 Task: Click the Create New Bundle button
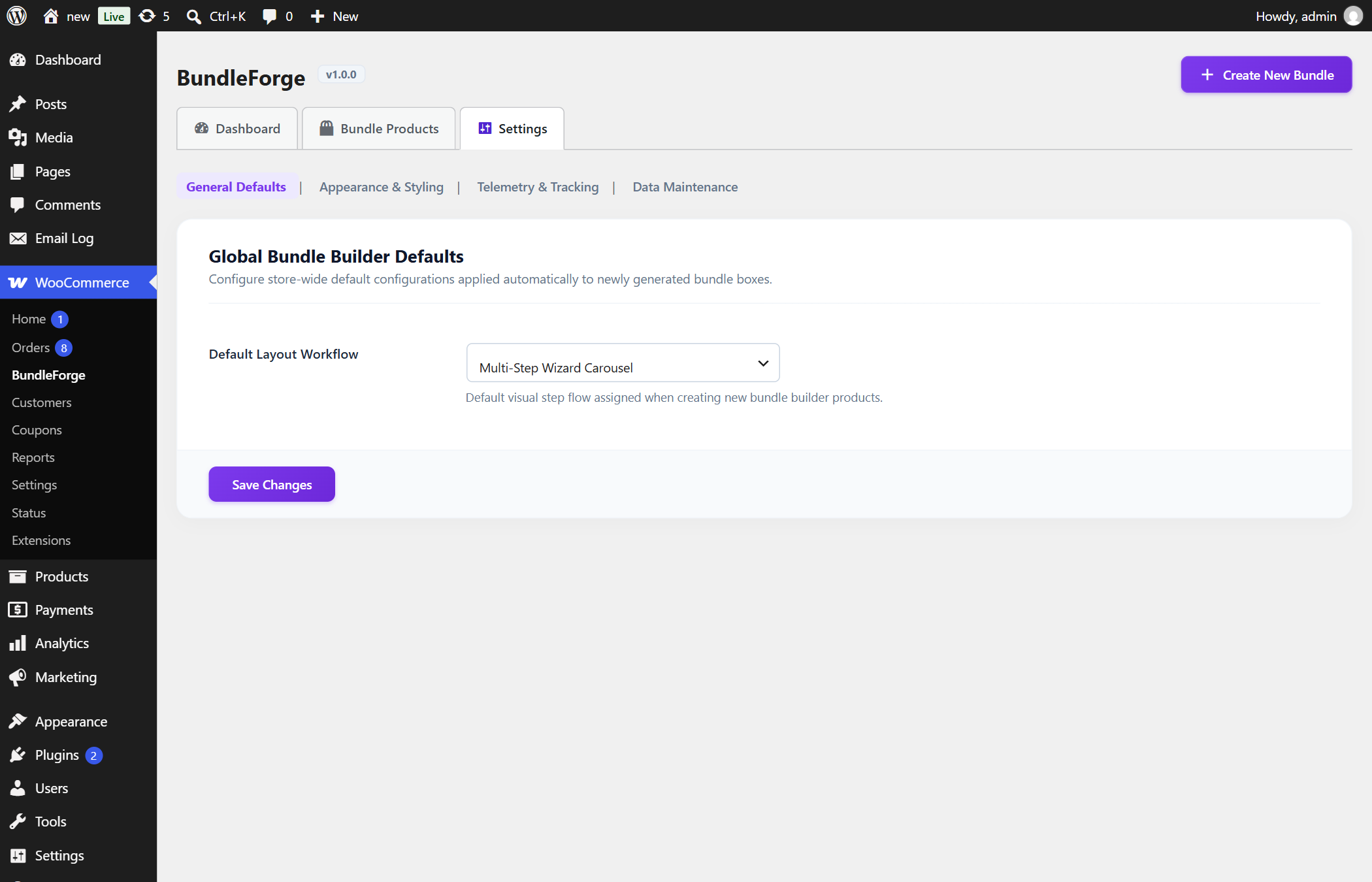click(x=1266, y=74)
